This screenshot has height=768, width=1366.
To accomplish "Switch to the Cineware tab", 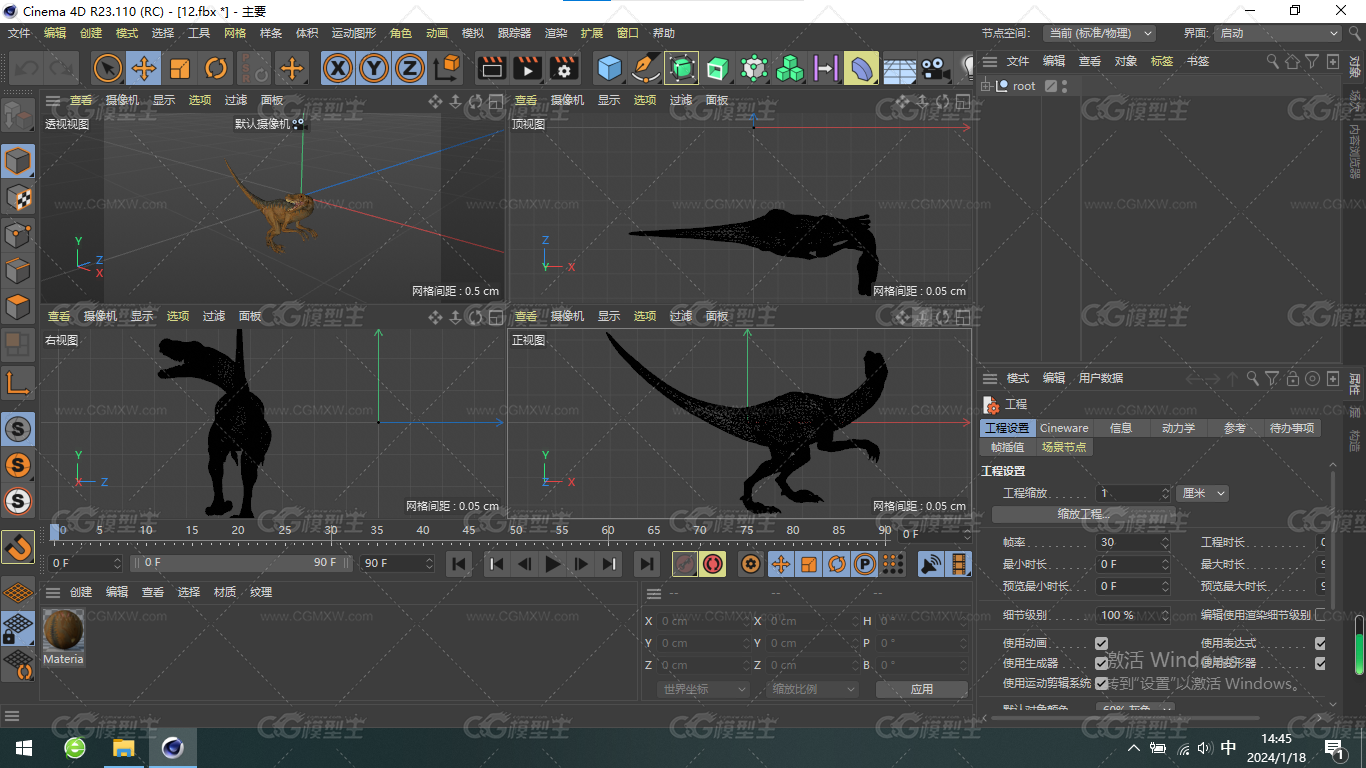I will 1064,428.
